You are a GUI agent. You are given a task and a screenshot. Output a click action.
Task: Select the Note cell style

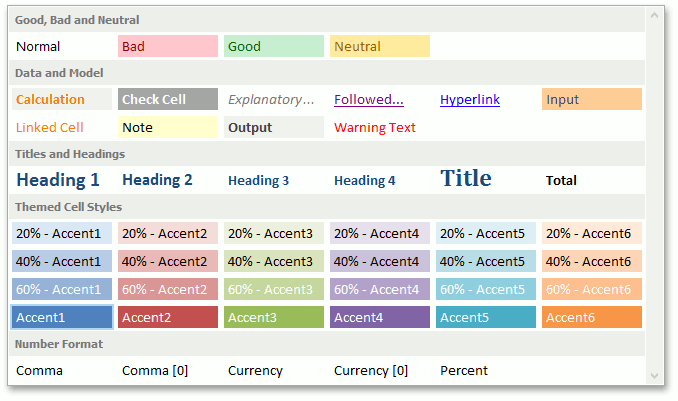167,127
